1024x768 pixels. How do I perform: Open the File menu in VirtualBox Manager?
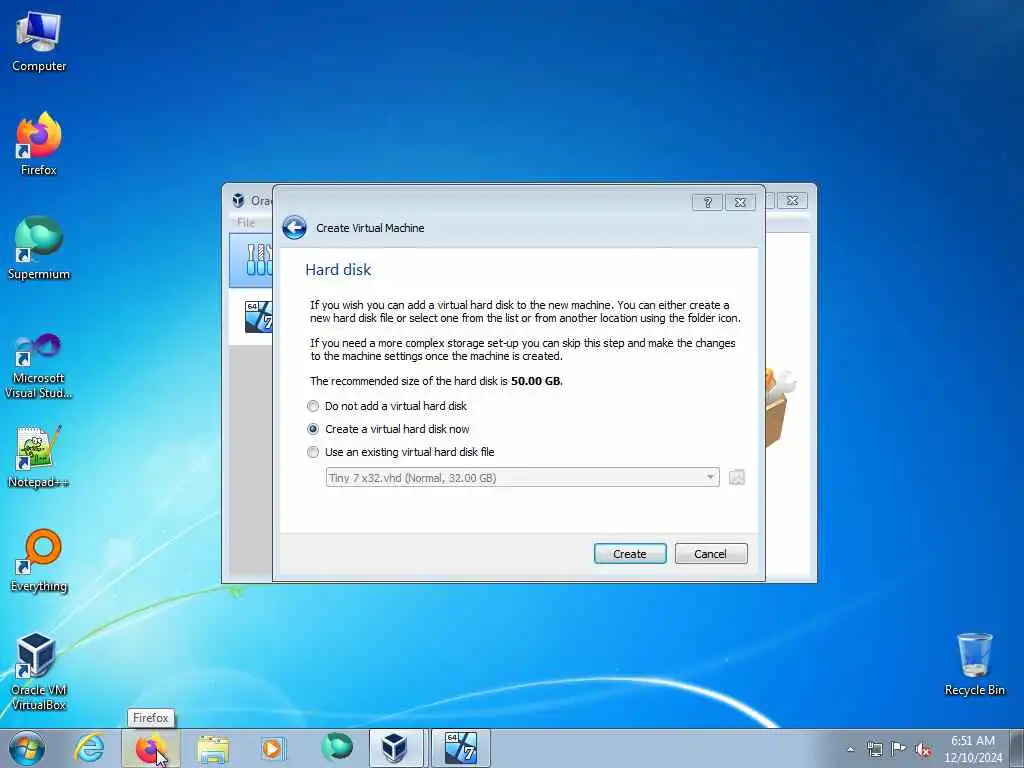point(246,223)
